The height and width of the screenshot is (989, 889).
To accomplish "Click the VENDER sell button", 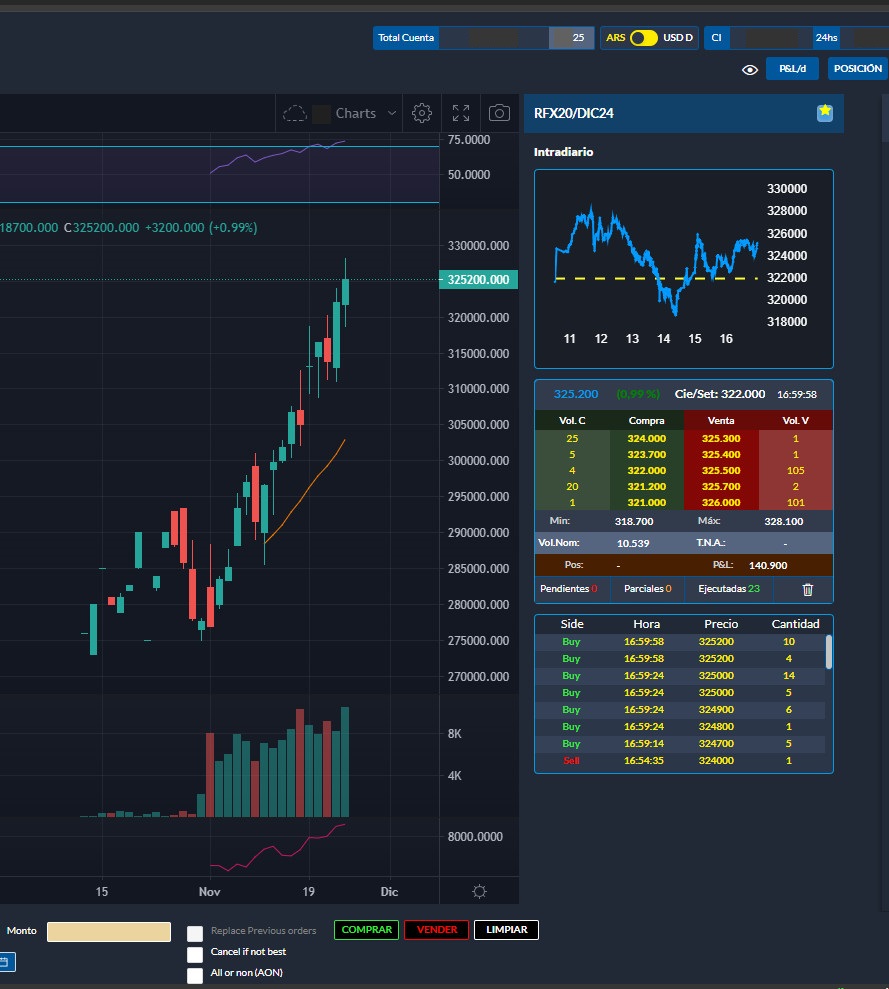I will click(437, 930).
